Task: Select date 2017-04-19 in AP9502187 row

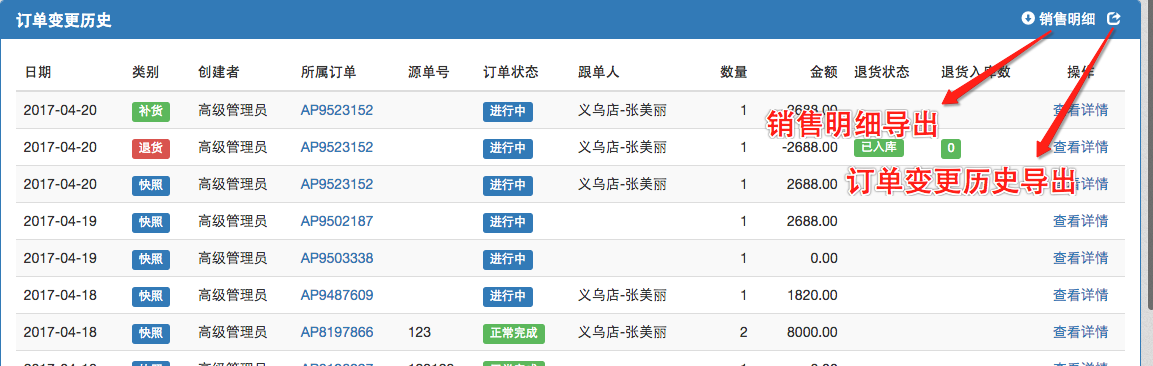Action: (x=60, y=221)
